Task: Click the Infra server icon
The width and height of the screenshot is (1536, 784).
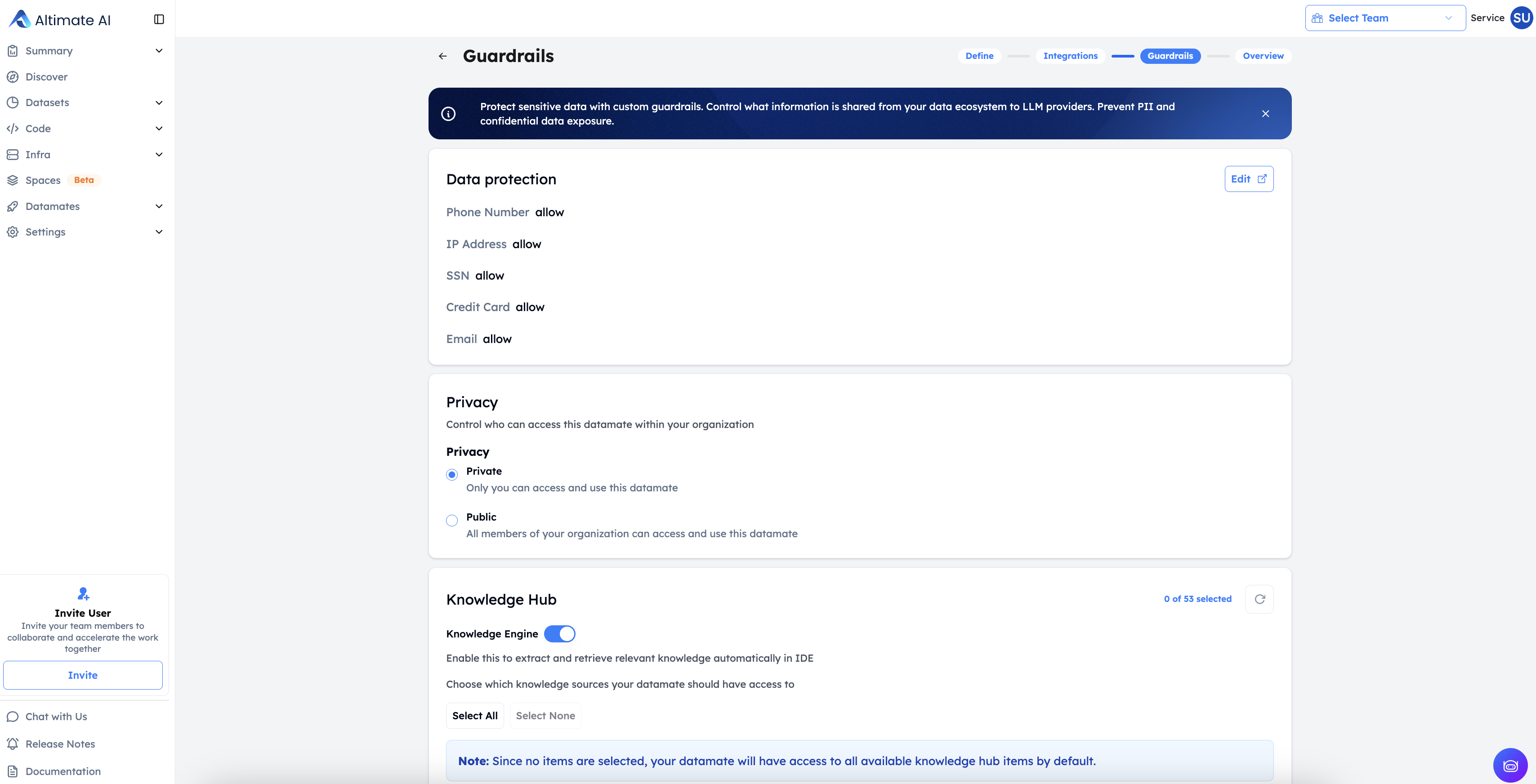Action: click(13, 154)
